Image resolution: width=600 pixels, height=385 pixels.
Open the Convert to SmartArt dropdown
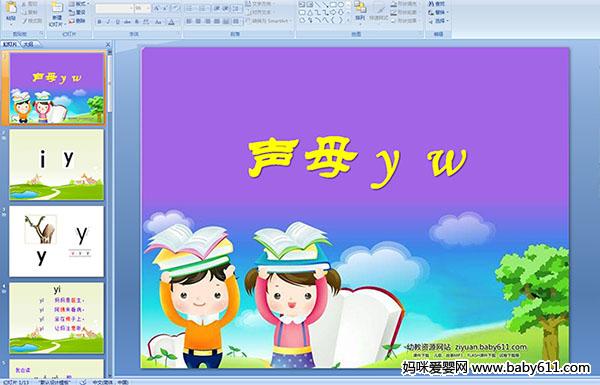pyautogui.click(x=269, y=21)
